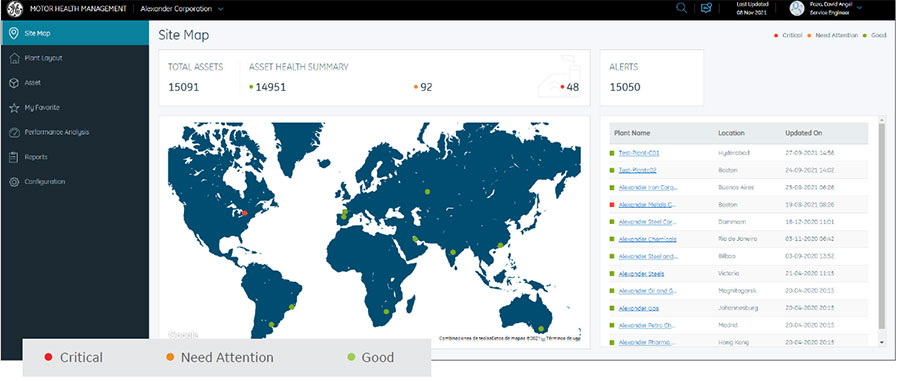
Task: Click the green marker on Australia
Action: pos(541,329)
